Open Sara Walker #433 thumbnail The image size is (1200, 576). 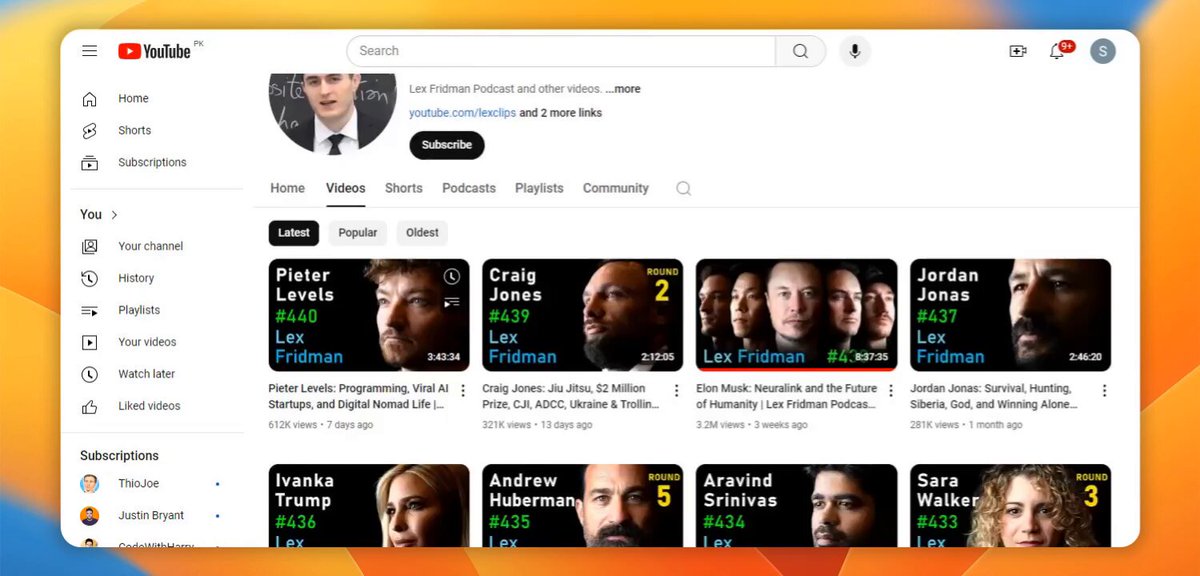(x=1011, y=505)
